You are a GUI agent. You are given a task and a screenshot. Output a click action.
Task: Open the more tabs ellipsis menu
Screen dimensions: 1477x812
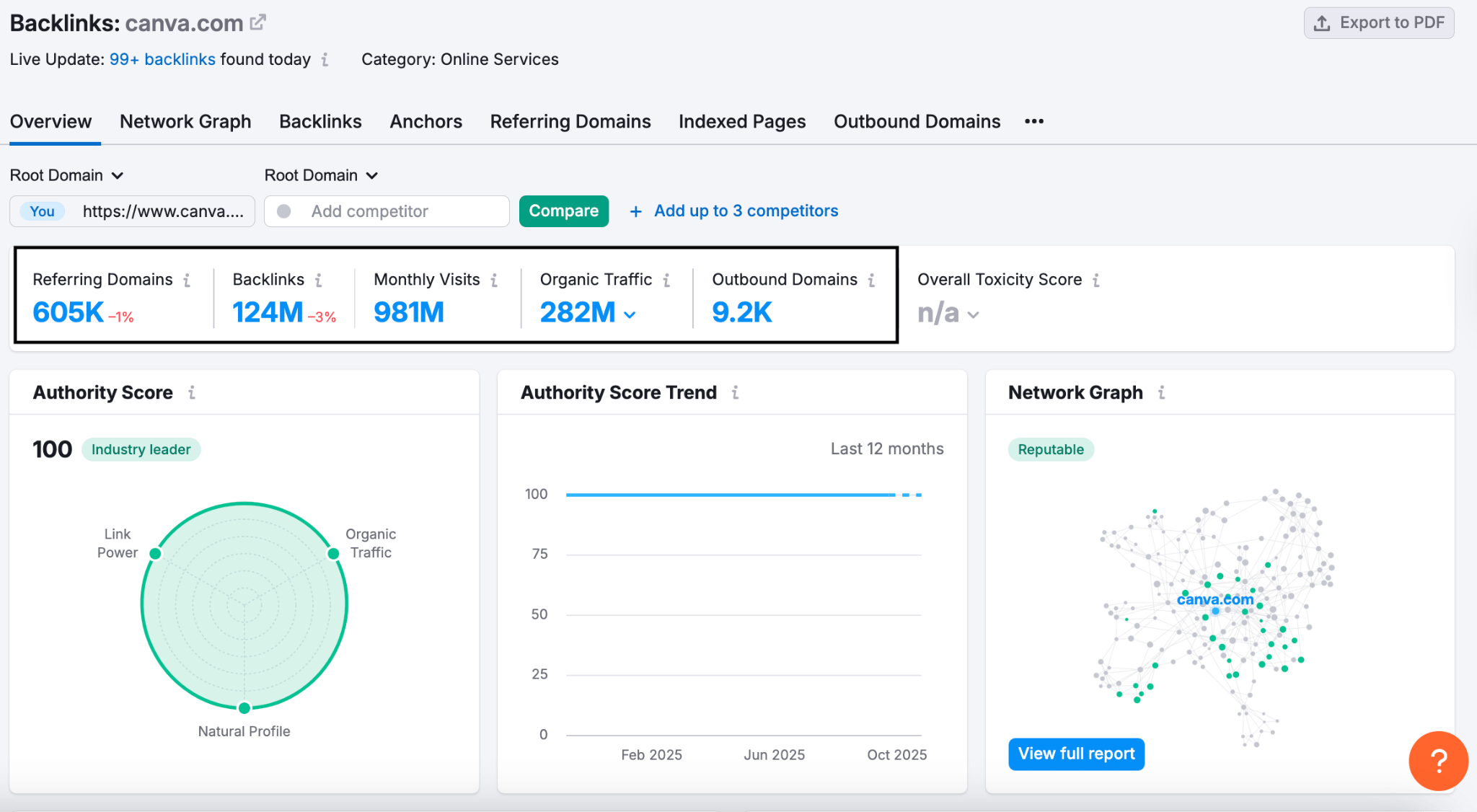pos(1033,121)
